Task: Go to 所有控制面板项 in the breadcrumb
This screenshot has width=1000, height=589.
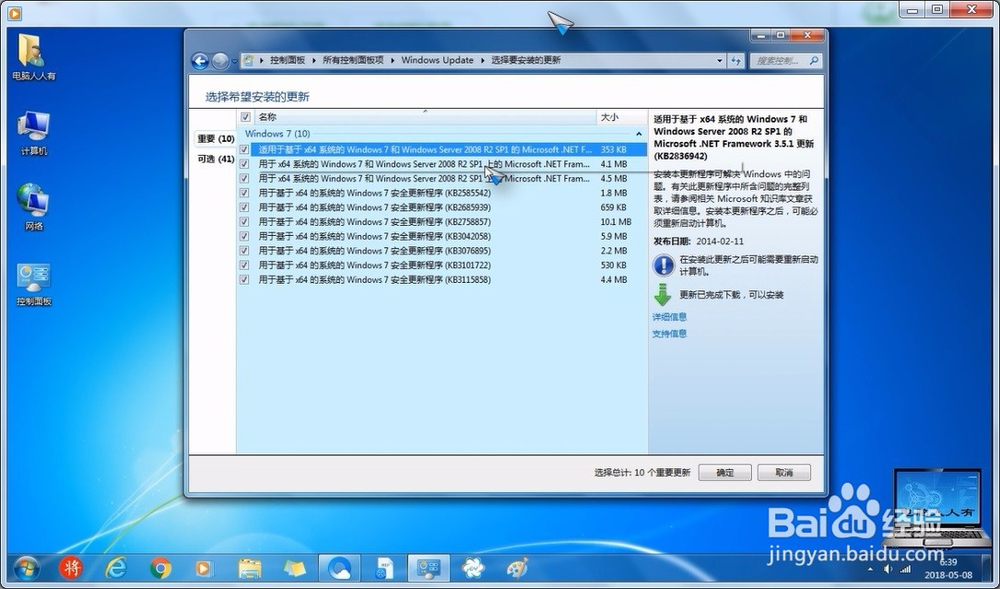Action: (x=353, y=61)
